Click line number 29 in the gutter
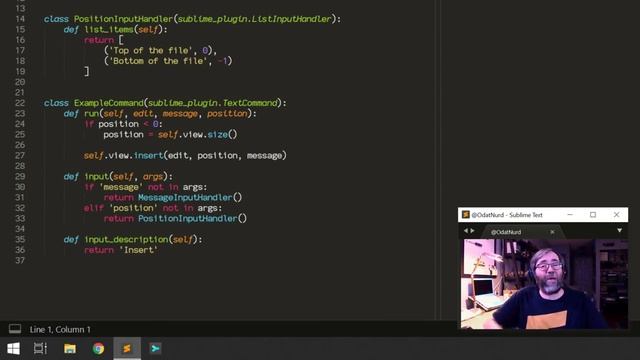 click(20, 176)
